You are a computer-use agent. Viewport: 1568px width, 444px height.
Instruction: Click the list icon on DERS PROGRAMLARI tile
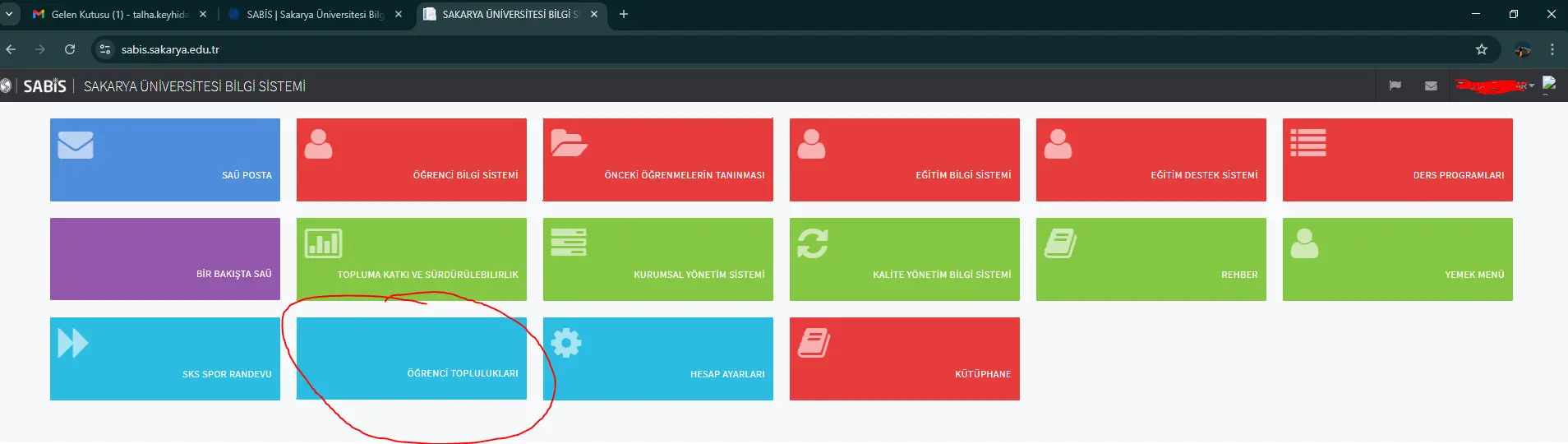(1308, 143)
